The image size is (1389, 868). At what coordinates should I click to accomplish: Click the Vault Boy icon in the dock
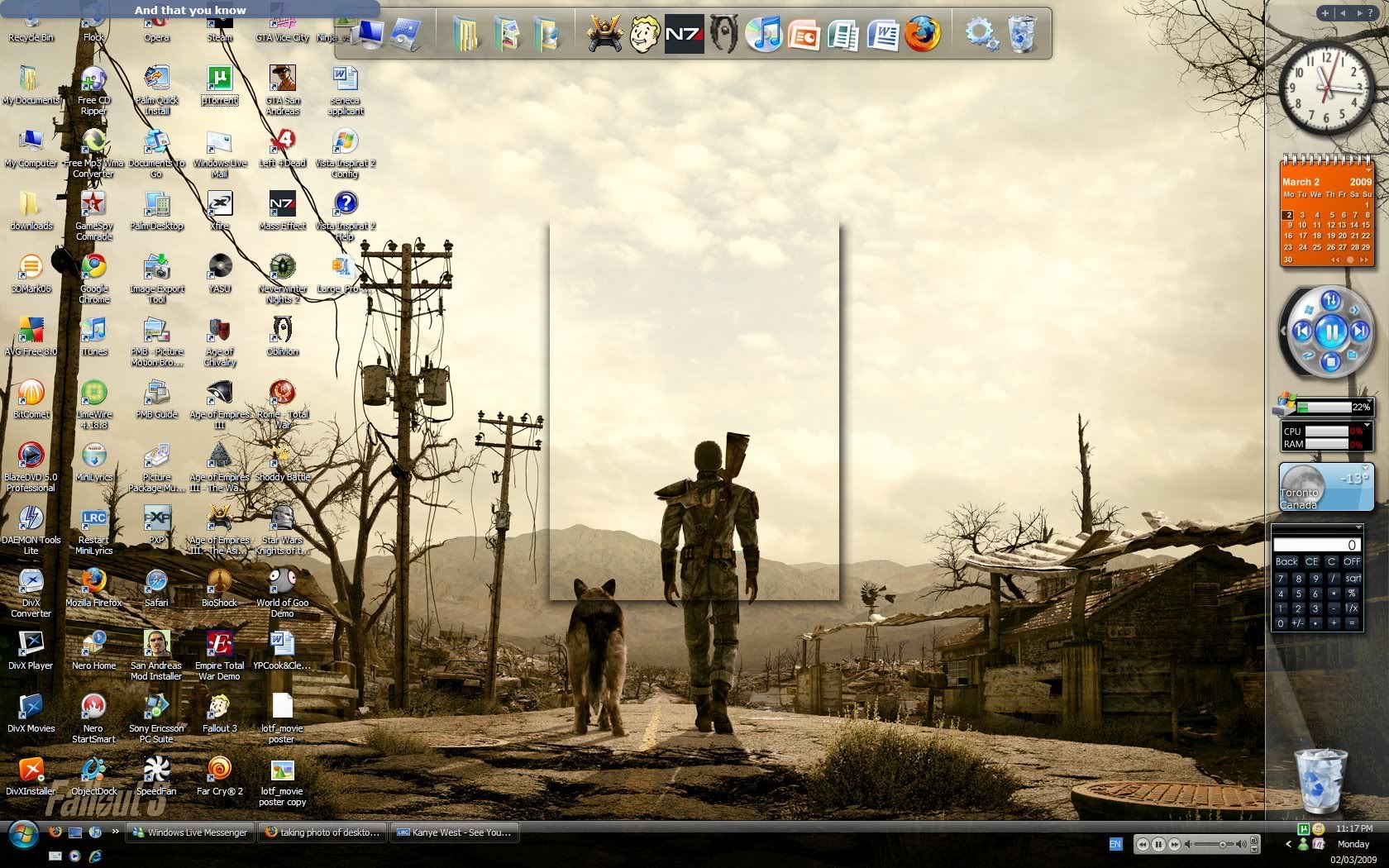coord(644,35)
